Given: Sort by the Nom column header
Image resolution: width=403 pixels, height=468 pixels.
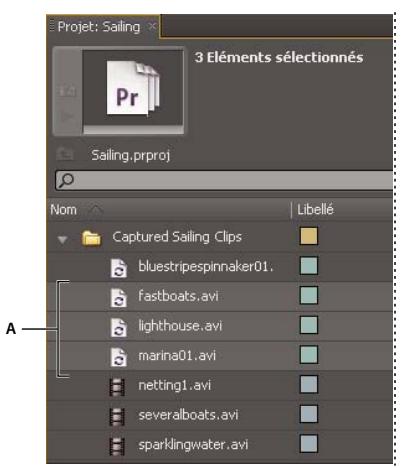Looking at the screenshot, I should tap(63, 210).
